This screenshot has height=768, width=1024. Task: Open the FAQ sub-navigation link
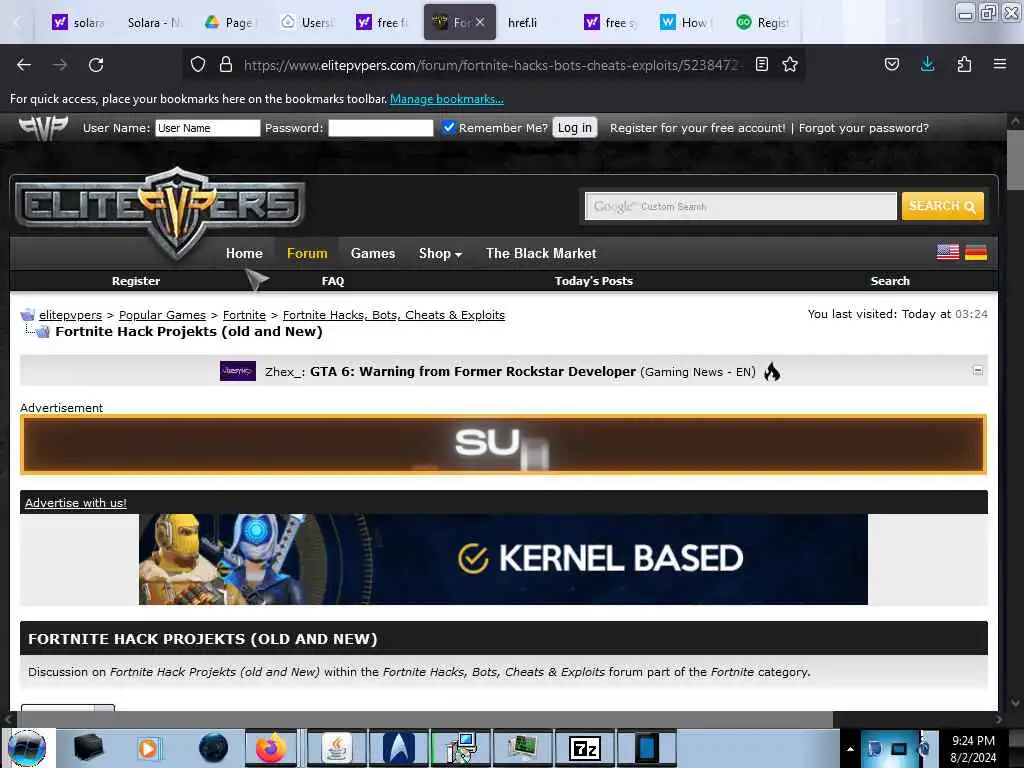[333, 281]
